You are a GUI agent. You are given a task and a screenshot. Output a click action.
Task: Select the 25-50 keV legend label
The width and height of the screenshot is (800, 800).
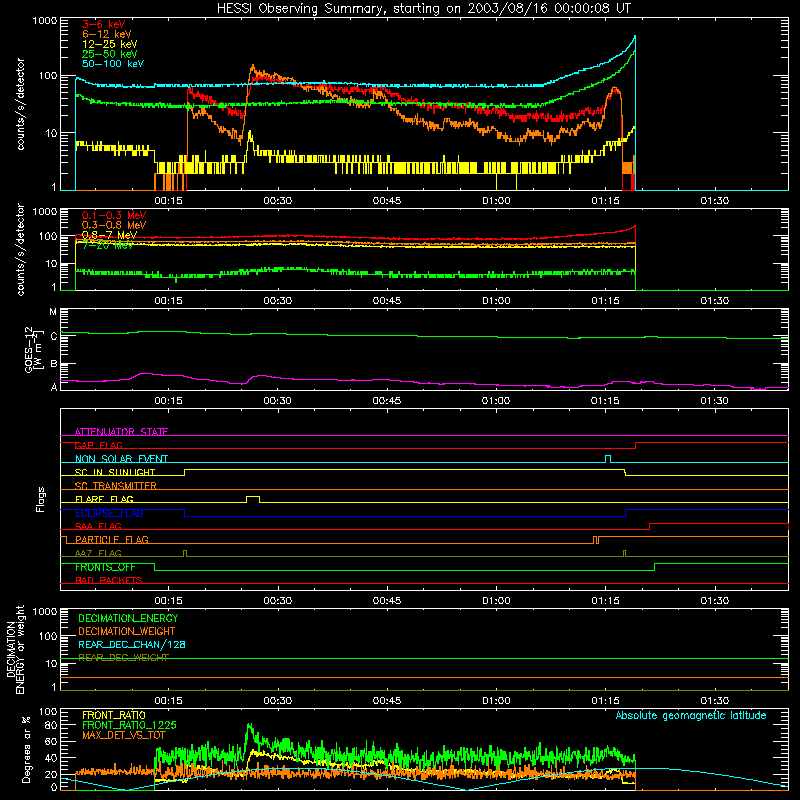click(x=110, y=54)
